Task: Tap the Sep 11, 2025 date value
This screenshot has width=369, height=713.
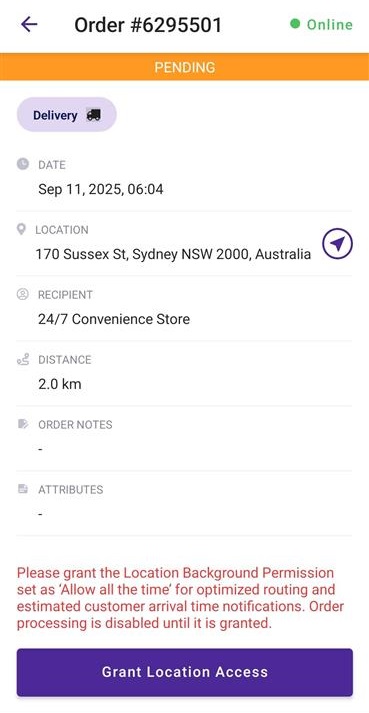Action: pos(101,189)
